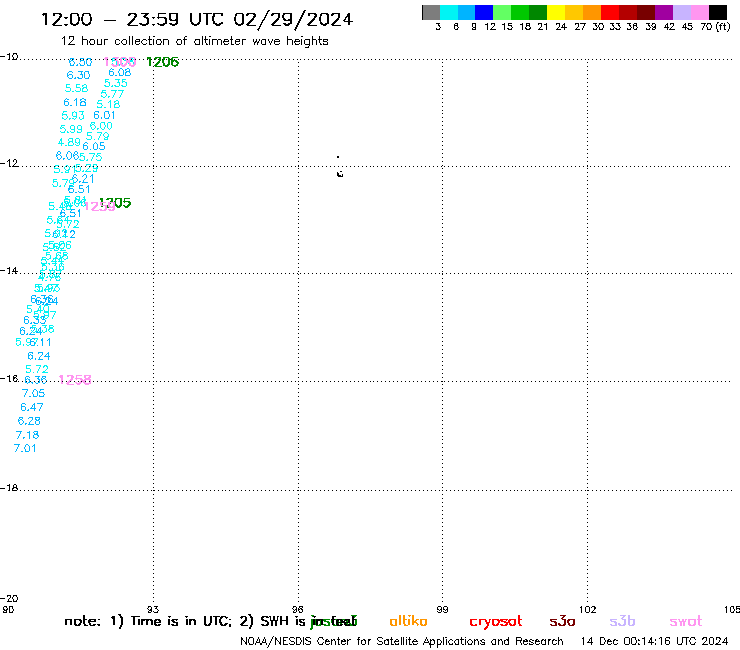Click the '-14' latitude axis label

point(9,270)
